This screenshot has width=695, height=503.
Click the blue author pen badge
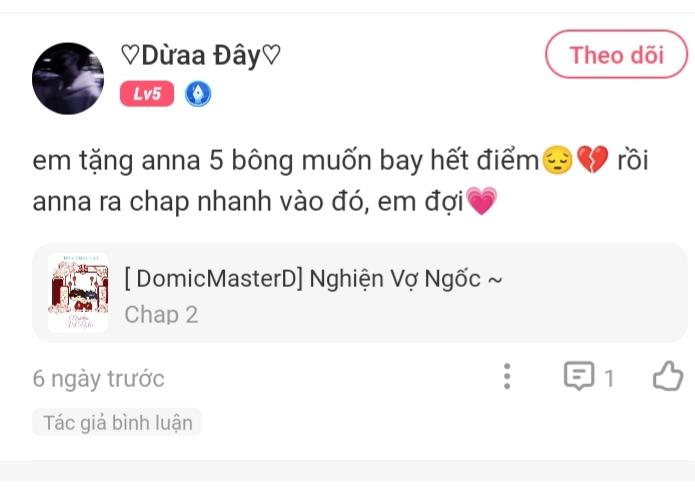198,95
